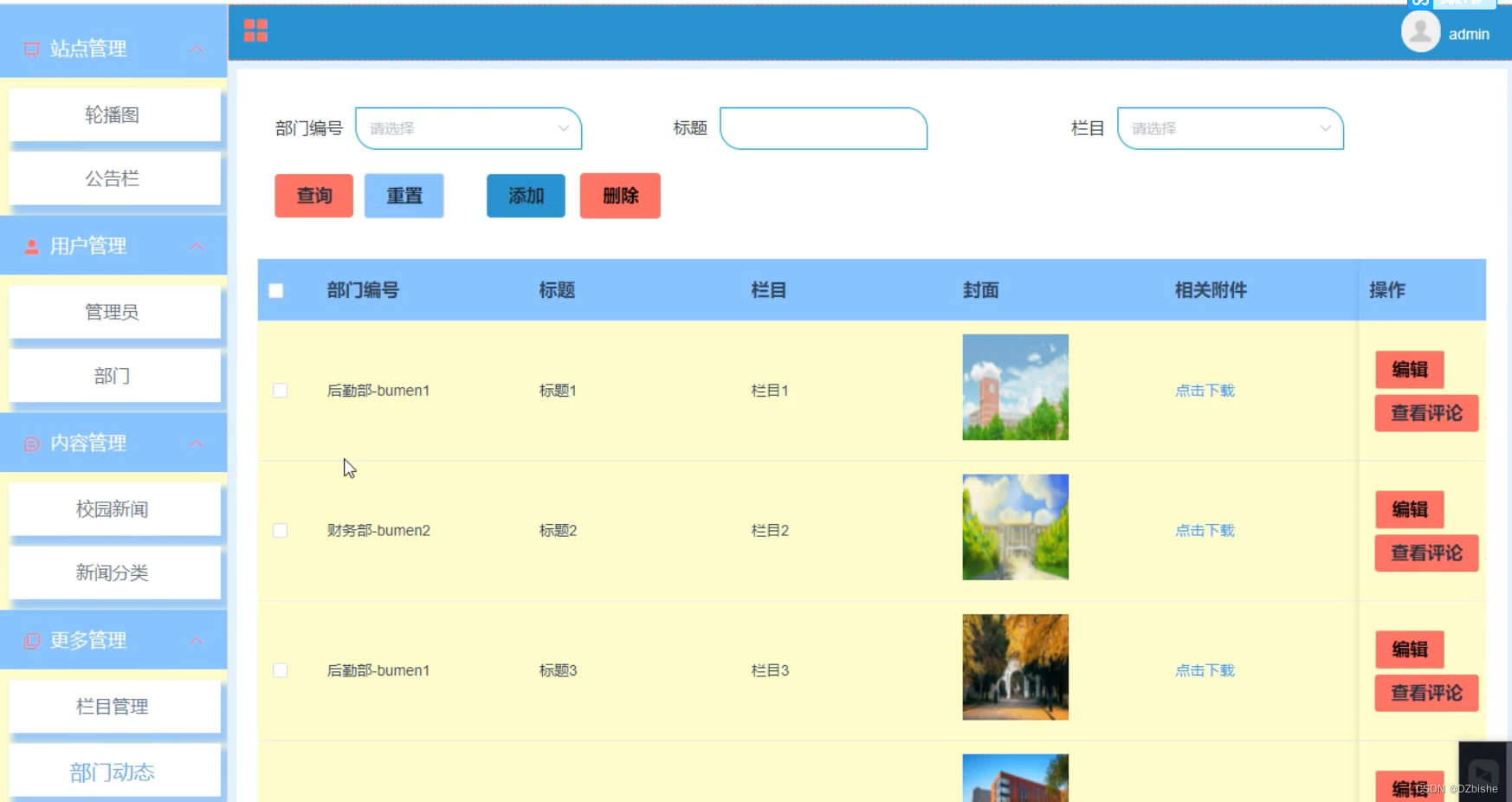Collapse the 内容管理 section chevron
The image size is (1512, 802).
point(197,443)
